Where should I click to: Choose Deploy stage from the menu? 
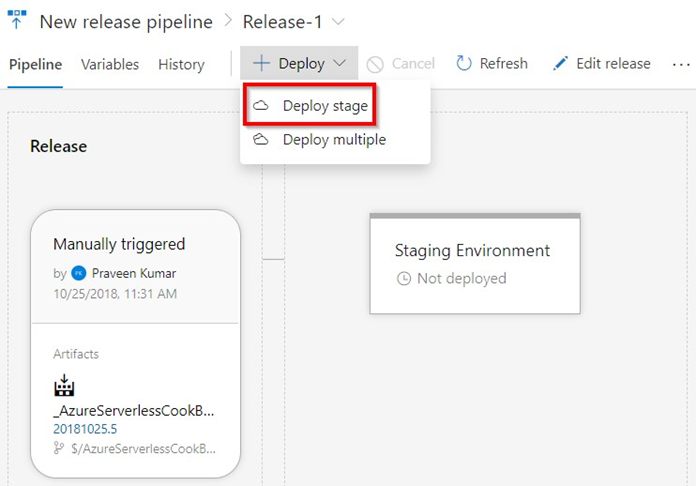[324, 105]
